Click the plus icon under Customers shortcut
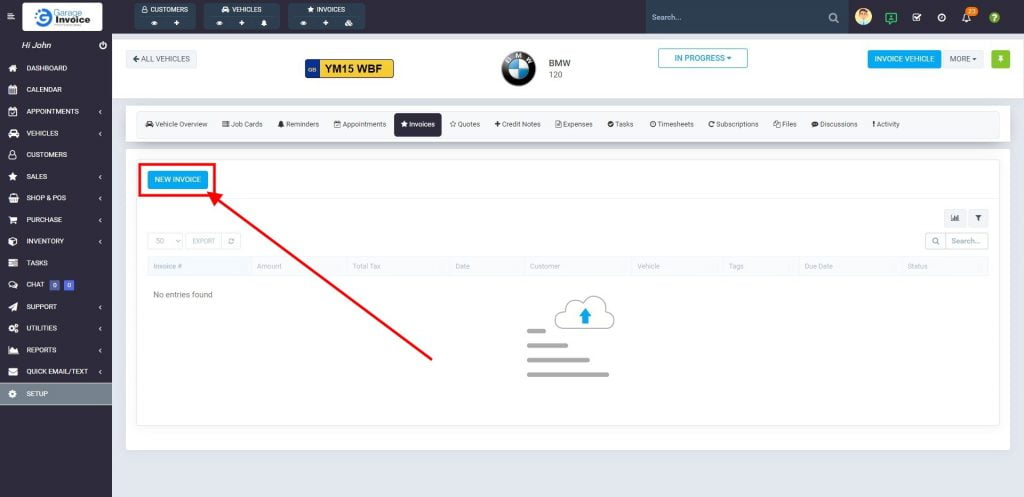 coord(177,22)
